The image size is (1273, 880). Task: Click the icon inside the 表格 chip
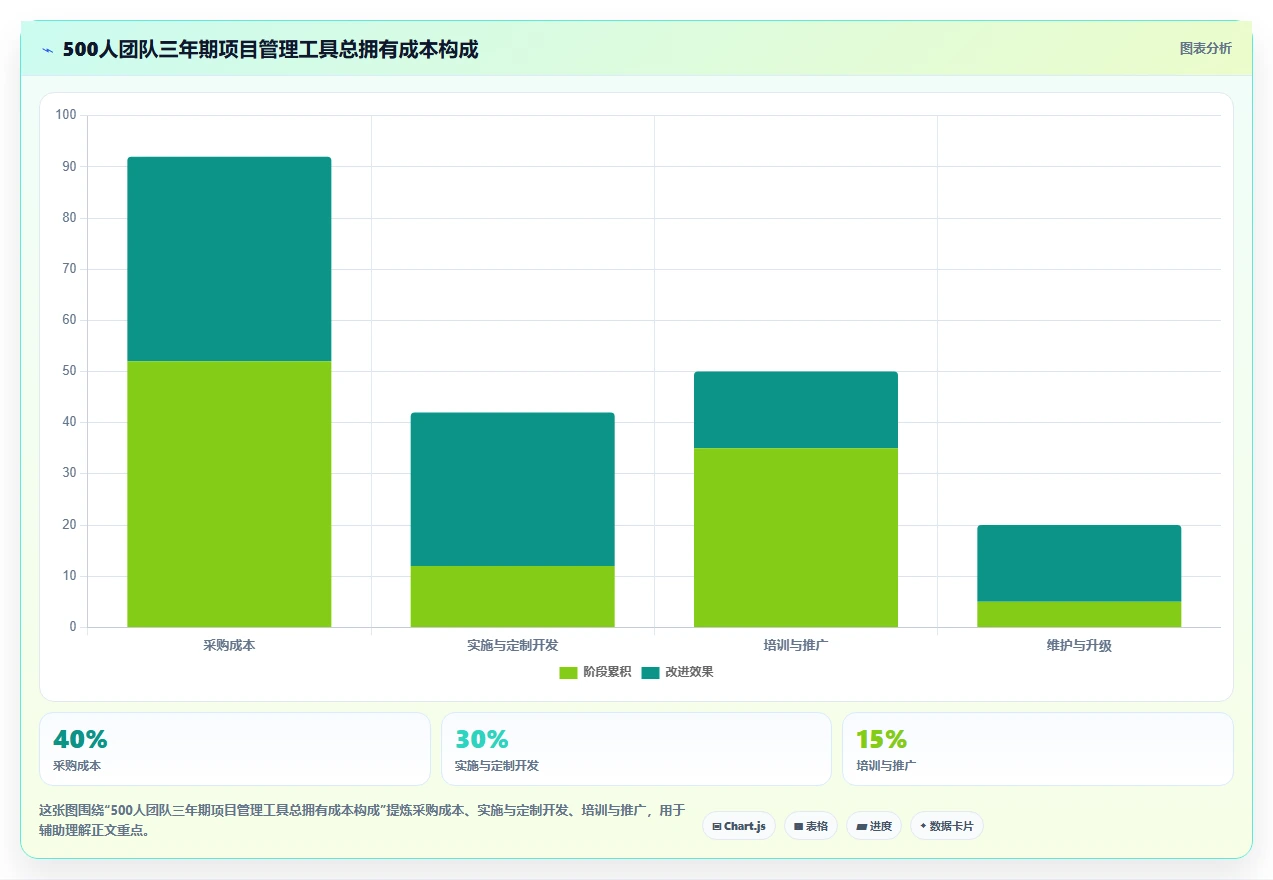point(798,827)
